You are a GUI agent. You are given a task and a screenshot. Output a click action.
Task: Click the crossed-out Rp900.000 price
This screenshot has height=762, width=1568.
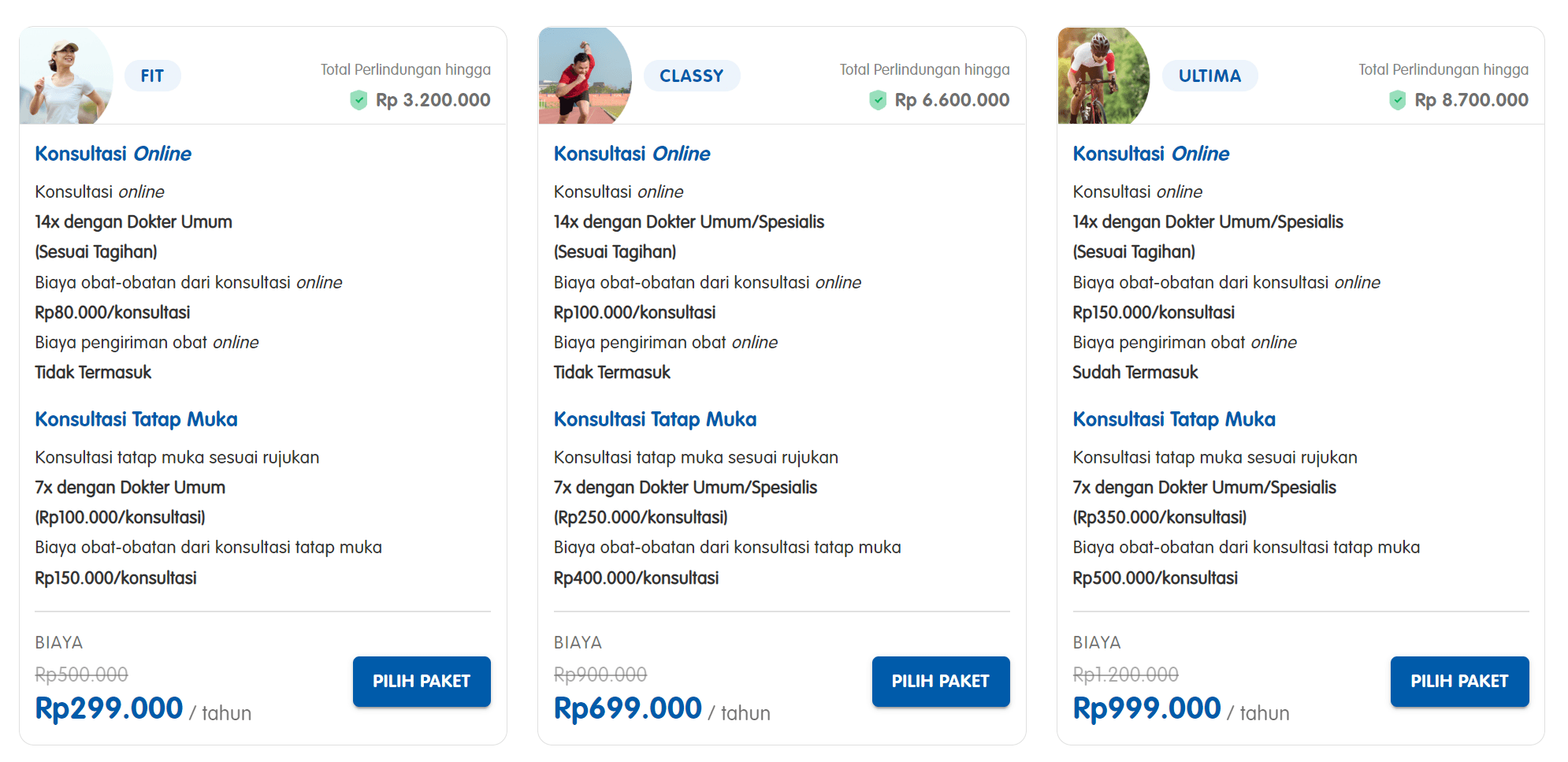(600, 675)
